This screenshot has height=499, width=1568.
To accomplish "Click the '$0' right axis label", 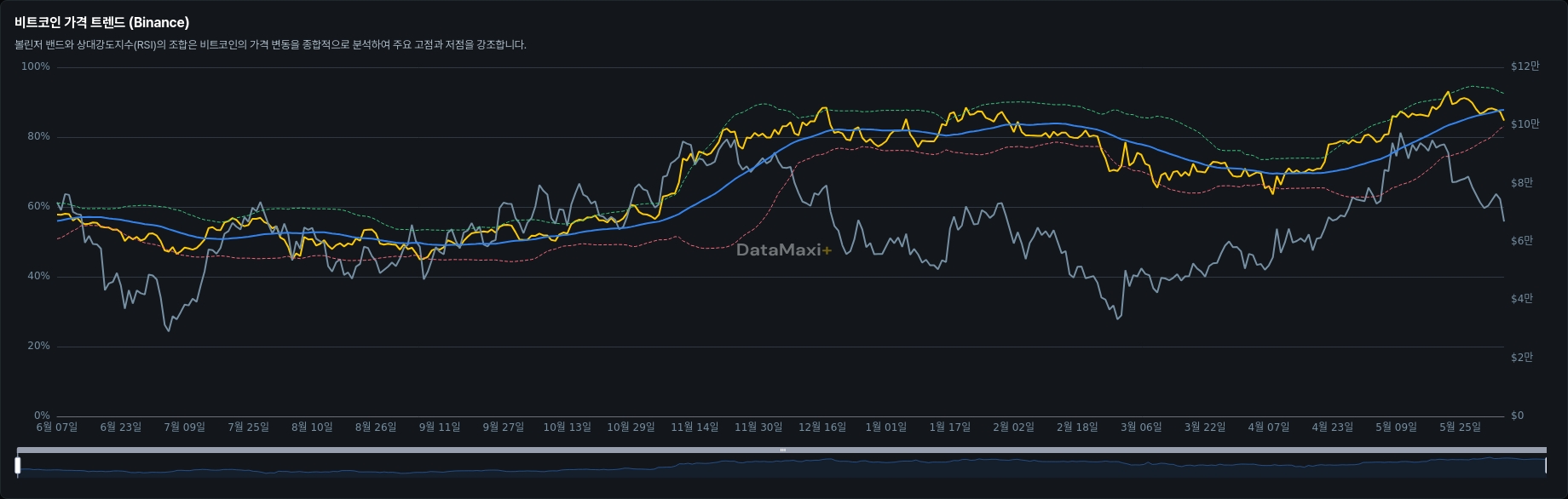I will coord(1517,416).
